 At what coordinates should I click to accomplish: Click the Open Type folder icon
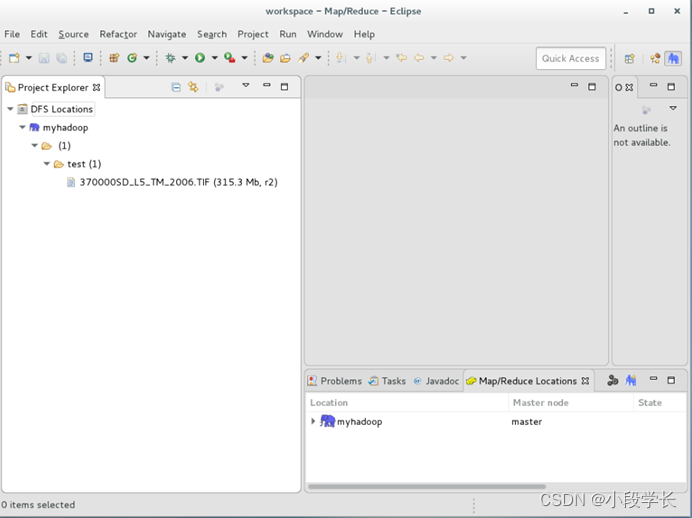[x=268, y=58]
